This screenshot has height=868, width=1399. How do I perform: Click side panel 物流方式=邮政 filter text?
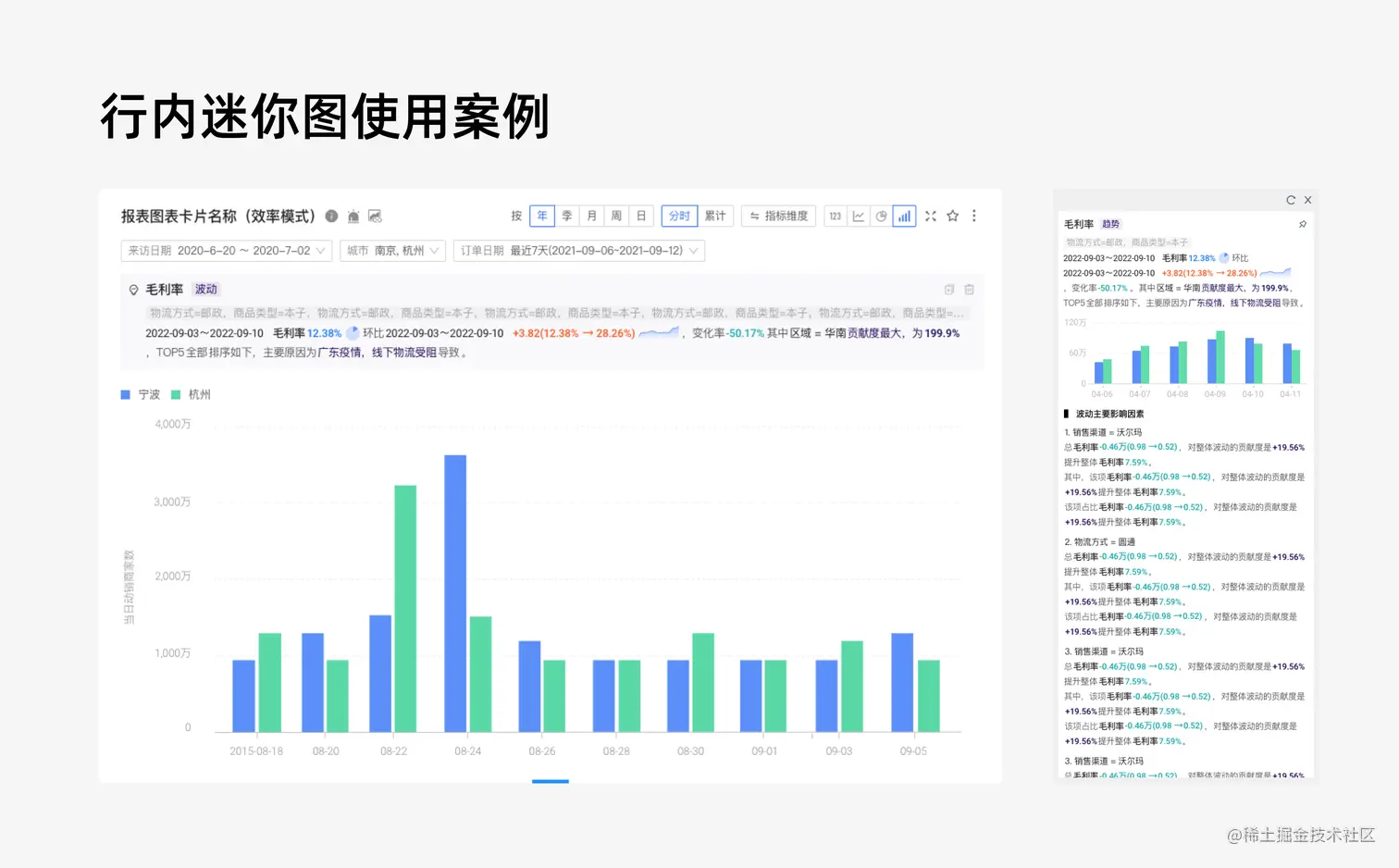1127,242
